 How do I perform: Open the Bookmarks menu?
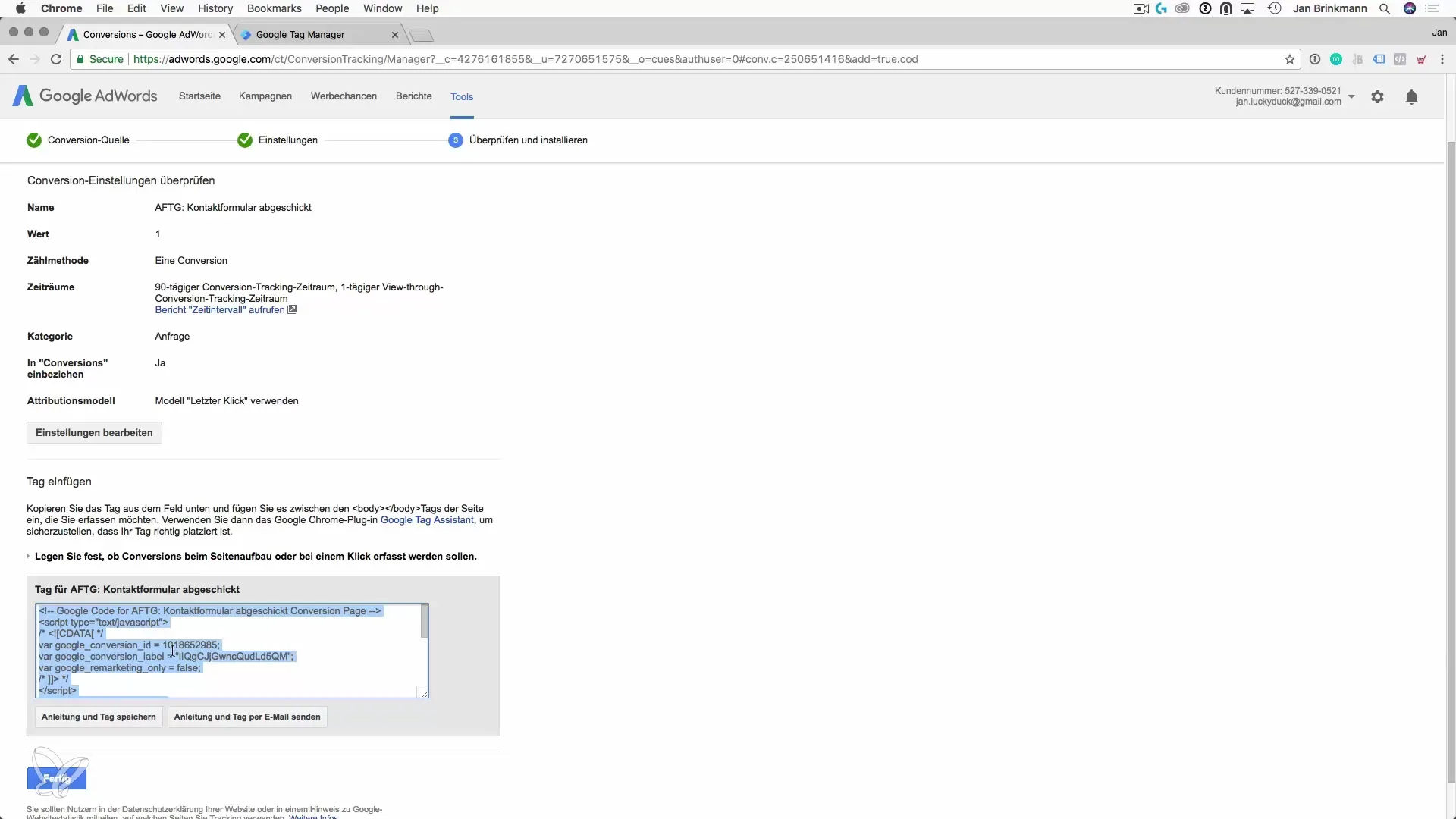click(275, 8)
